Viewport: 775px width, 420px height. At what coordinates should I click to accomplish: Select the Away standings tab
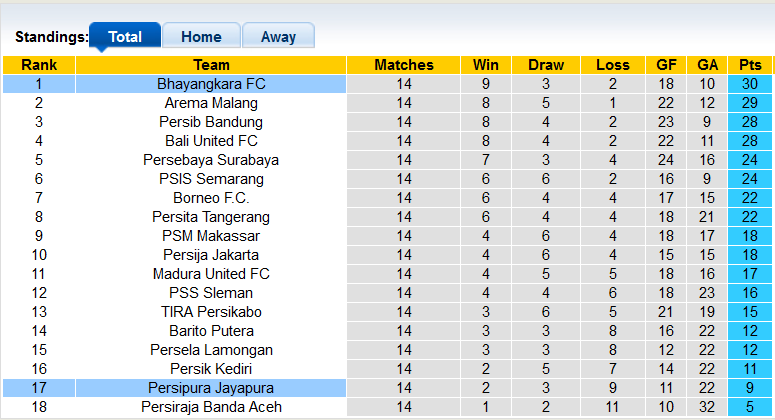278,37
